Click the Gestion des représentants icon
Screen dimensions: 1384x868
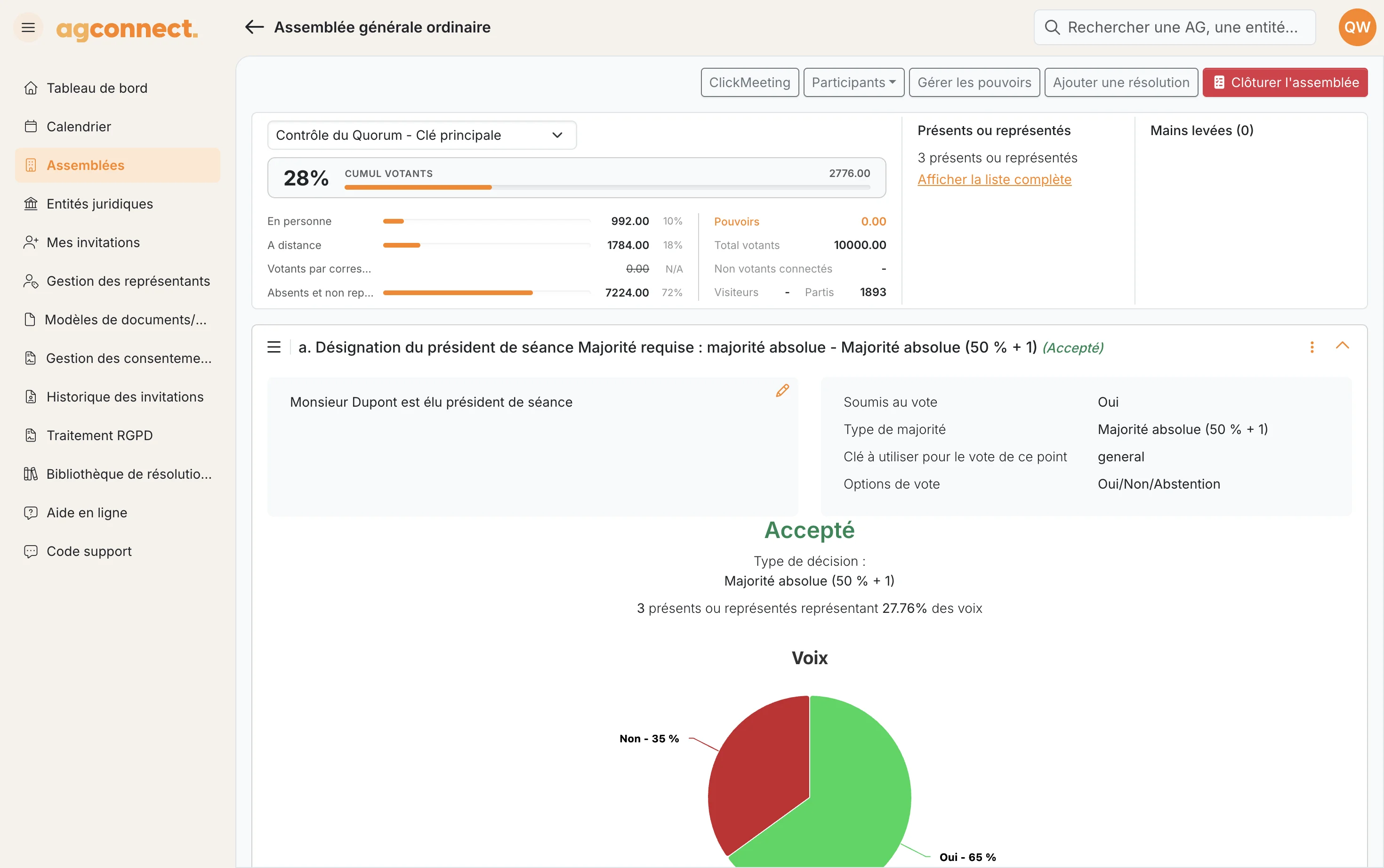(31, 281)
